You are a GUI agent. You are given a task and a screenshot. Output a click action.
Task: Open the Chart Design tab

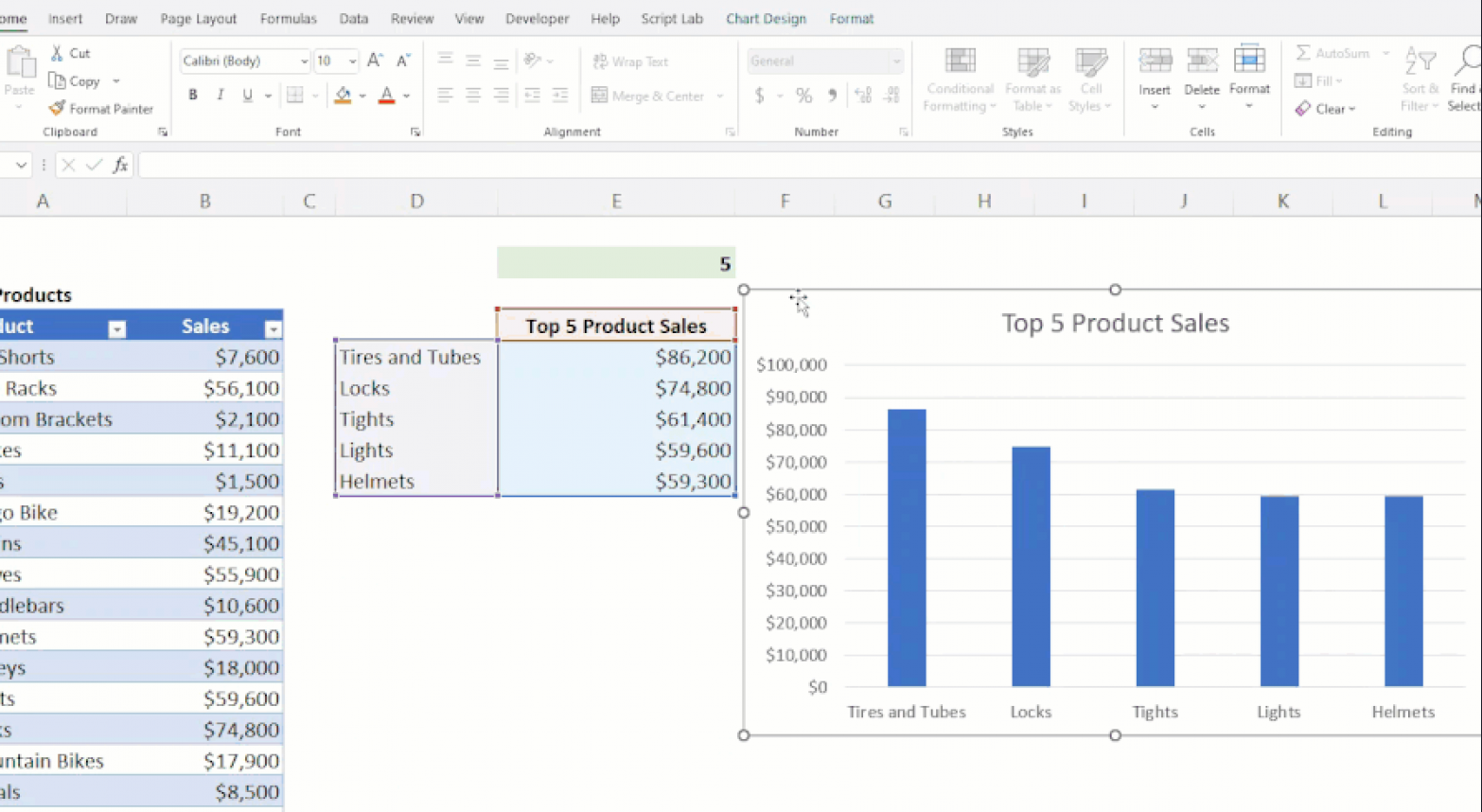click(767, 19)
